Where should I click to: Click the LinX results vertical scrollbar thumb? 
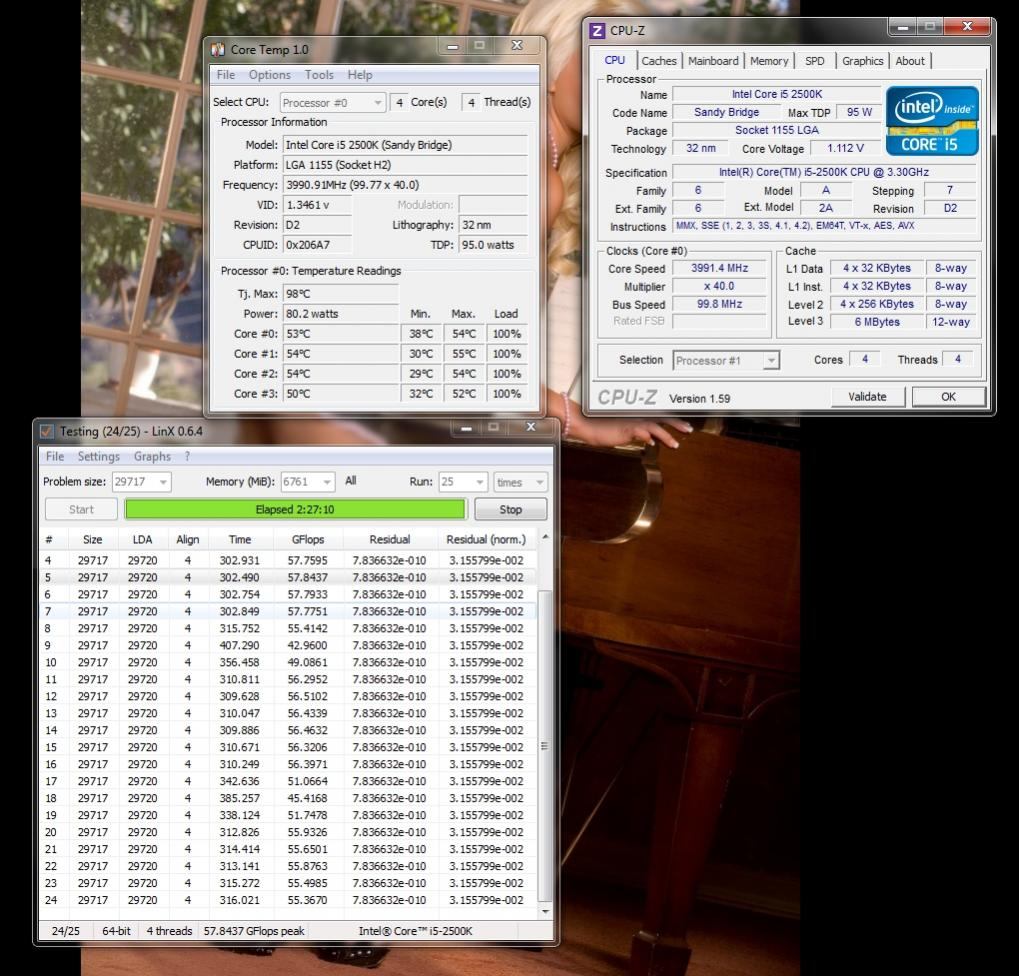(545, 746)
